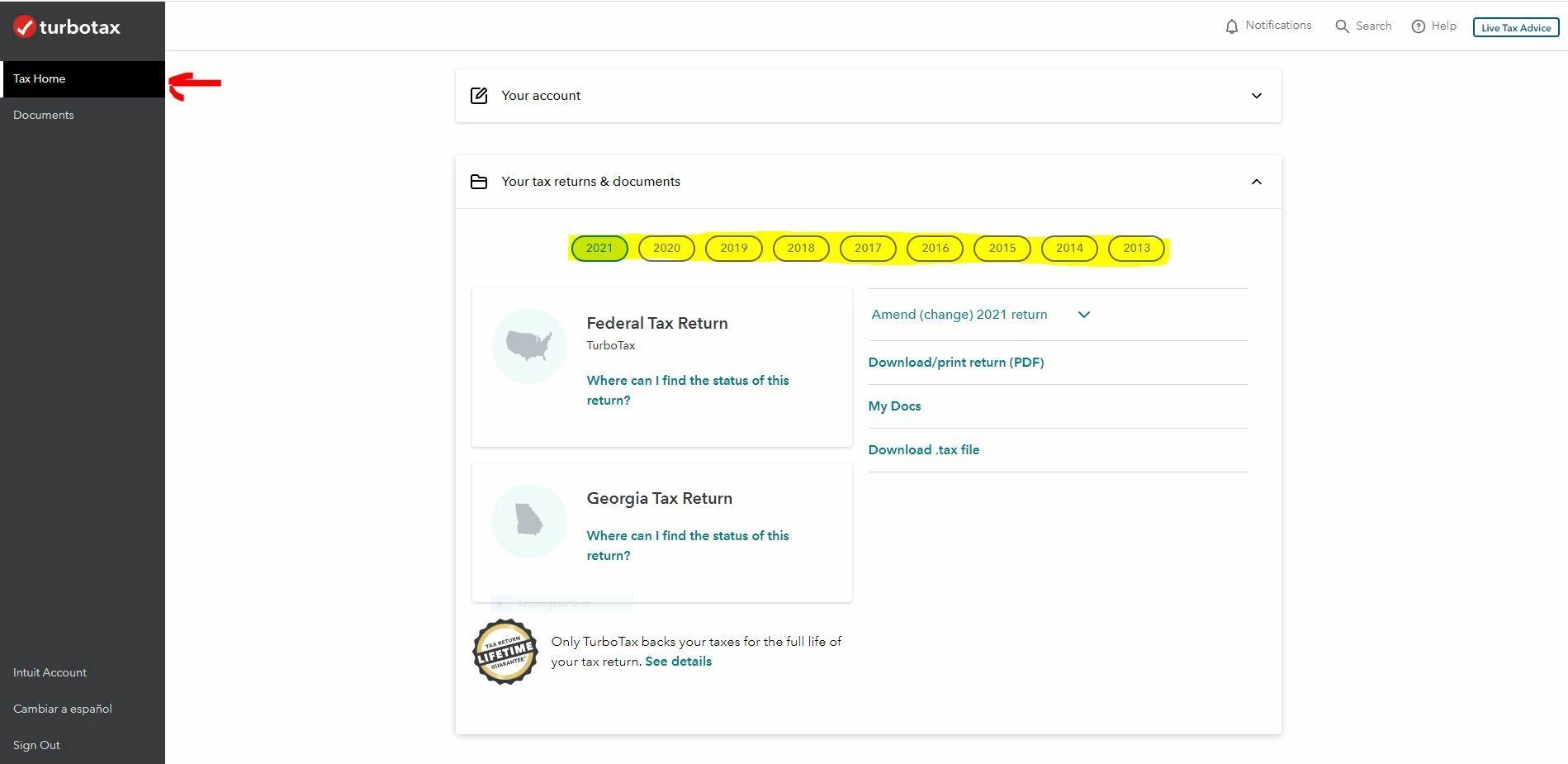The image size is (1568, 764).
Task: Click the Your account edit icon
Action: click(479, 96)
